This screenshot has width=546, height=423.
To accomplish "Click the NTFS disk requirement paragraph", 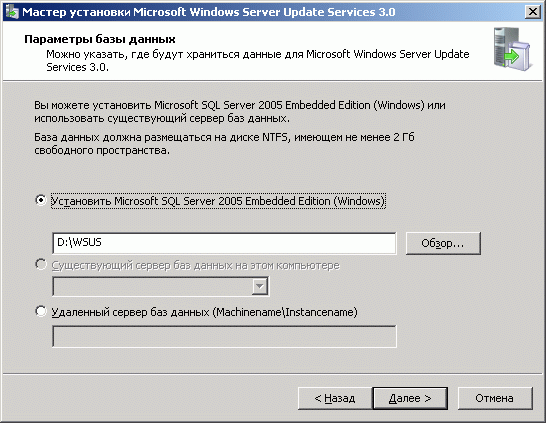I will point(224,144).
